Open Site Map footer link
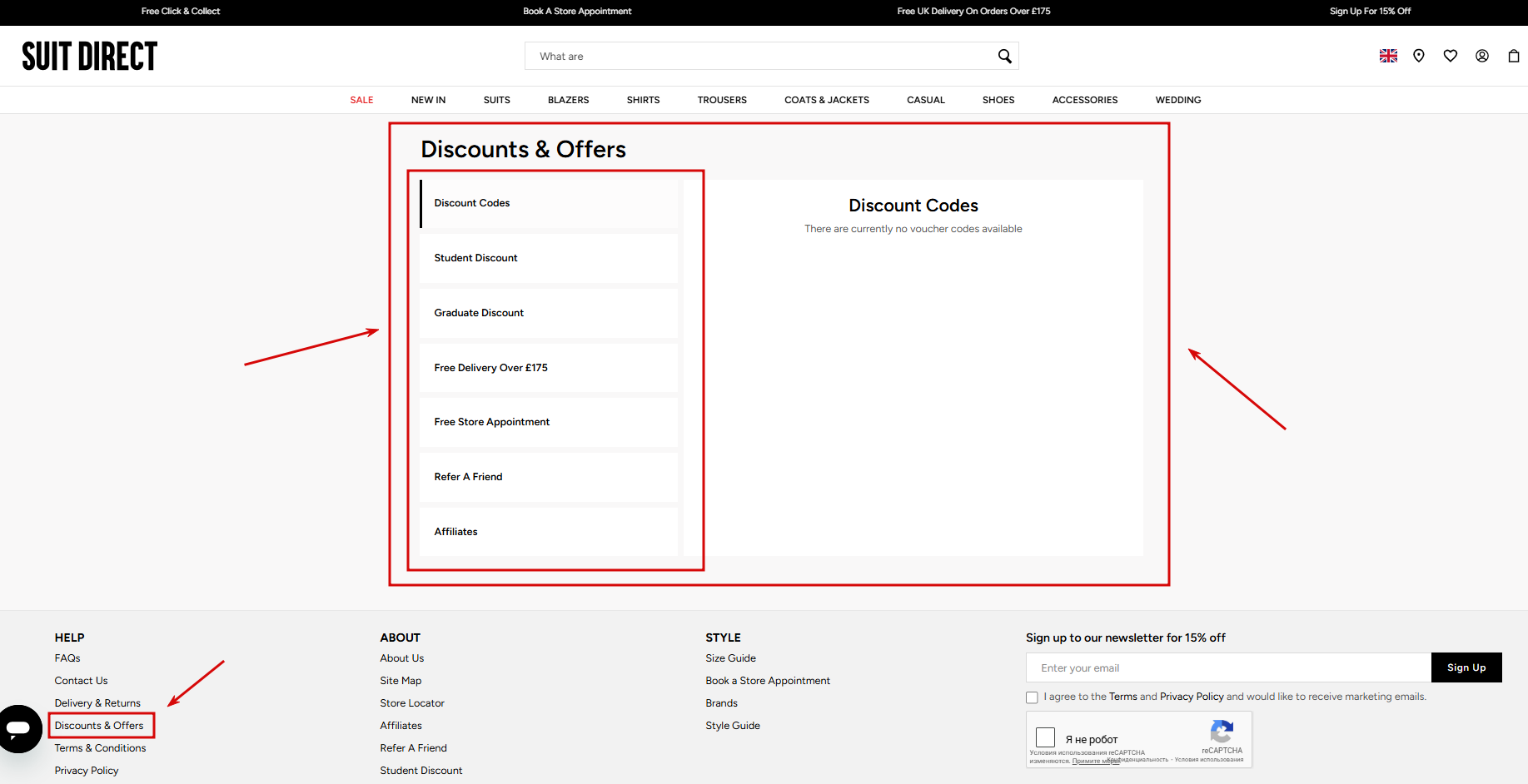The image size is (1528, 784). click(401, 681)
